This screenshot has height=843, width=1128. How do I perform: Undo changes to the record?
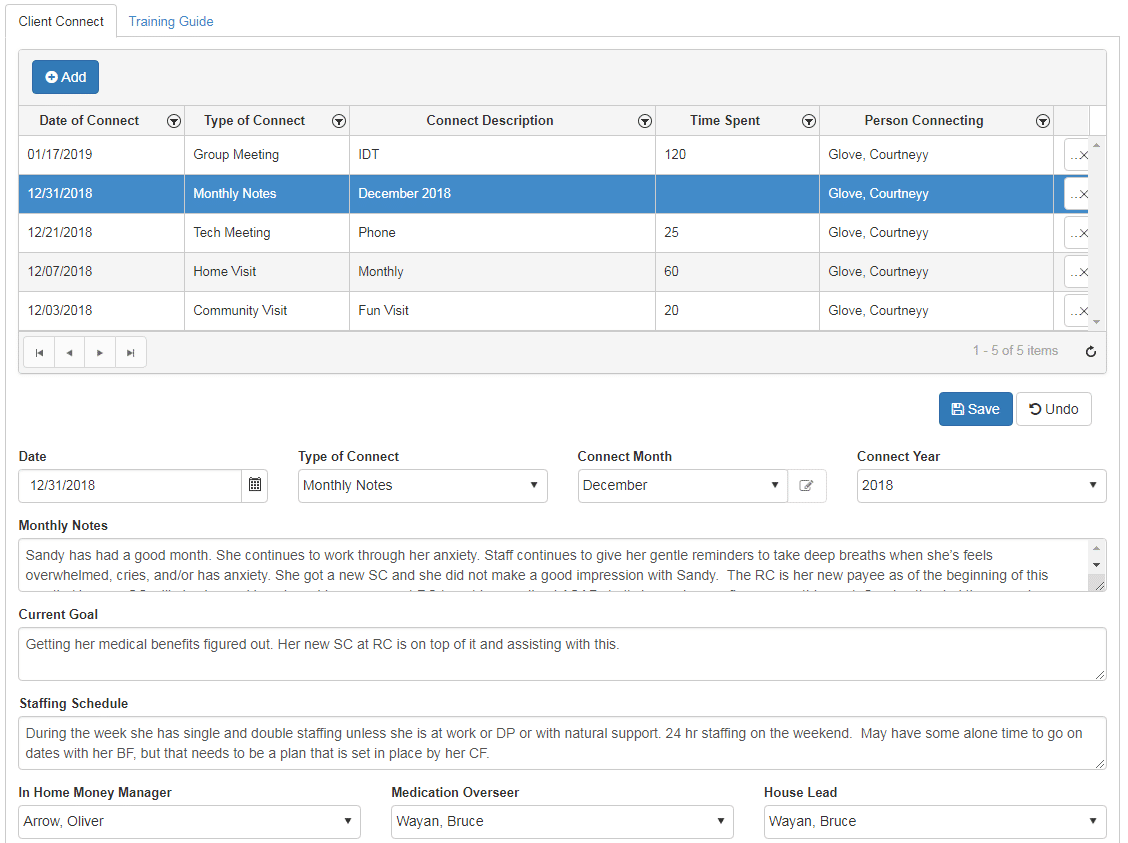click(1053, 408)
